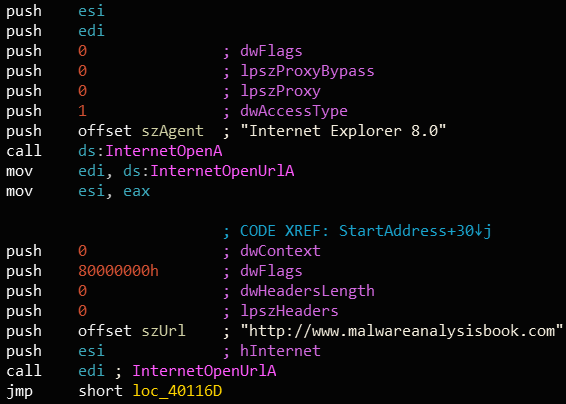Jump to loc_40116D label

click(177, 391)
